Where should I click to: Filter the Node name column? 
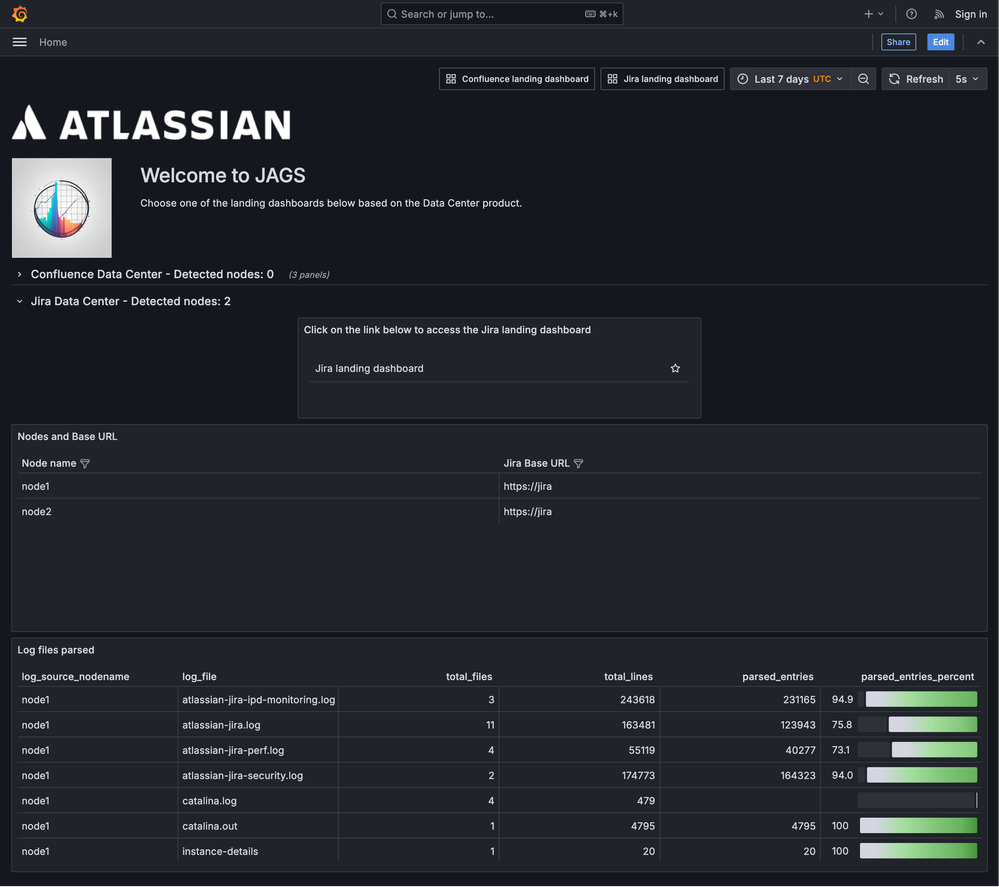pyautogui.click(x=85, y=464)
